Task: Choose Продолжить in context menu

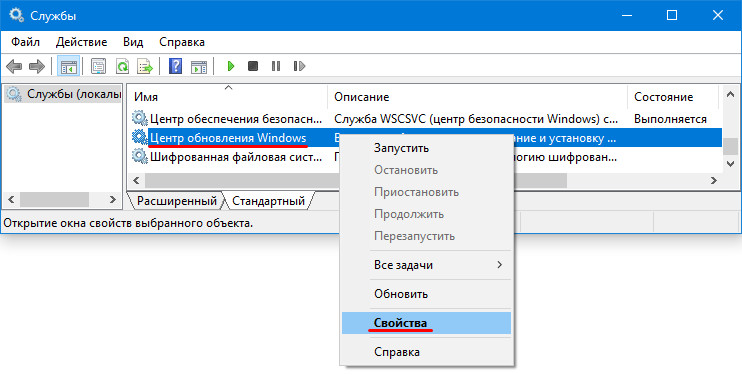Action: (x=427, y=214)
